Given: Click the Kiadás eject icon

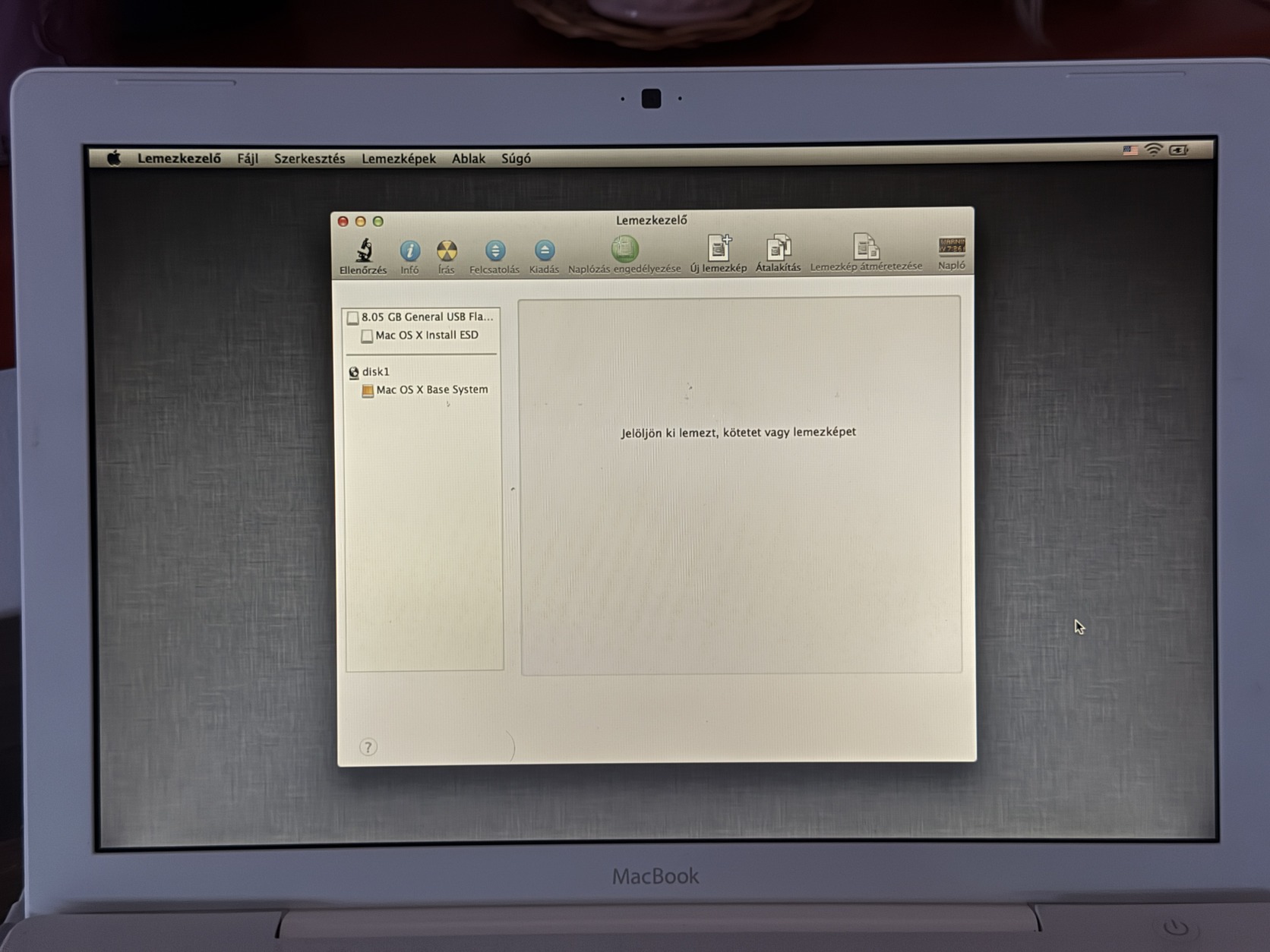Looking at the screenshot, I should 544,250.
